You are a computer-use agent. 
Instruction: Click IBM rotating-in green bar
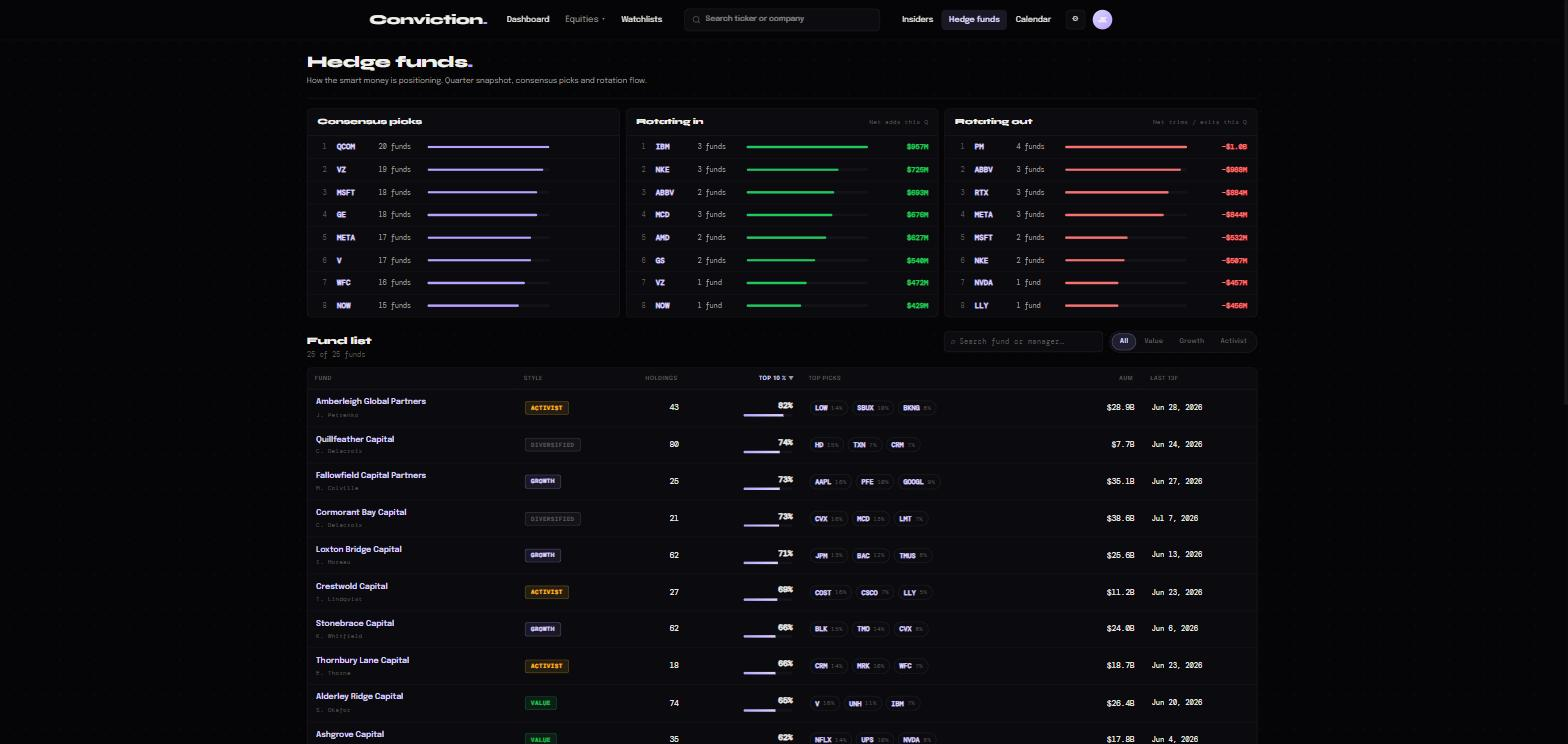[807, 147]
